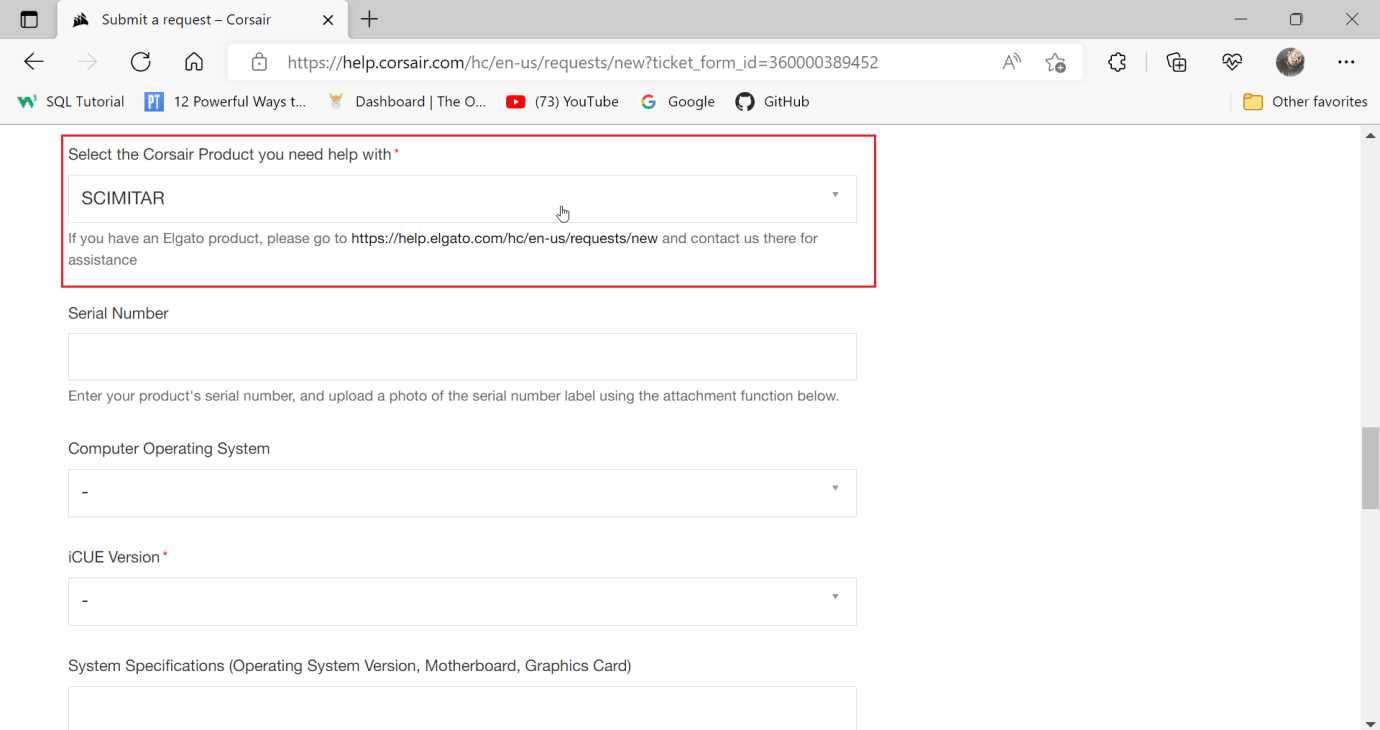Click the 'Computer Operating System' label

click(x=169, y=448)
